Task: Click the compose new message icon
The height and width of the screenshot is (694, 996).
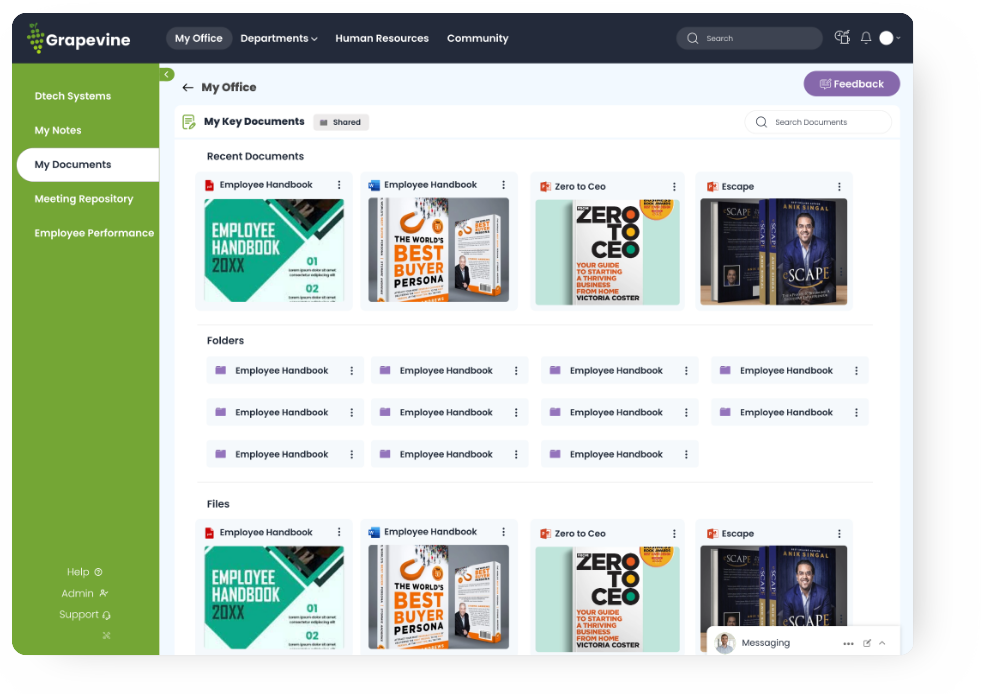Action: click(867, 643)
